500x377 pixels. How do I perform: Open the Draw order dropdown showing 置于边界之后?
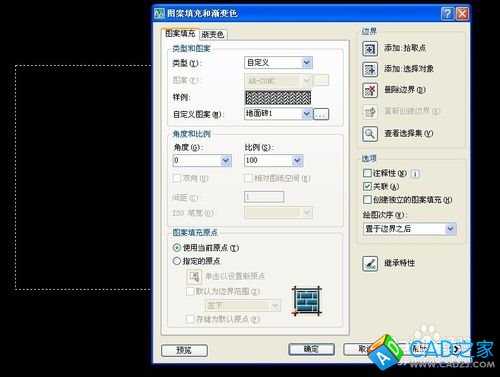point(409,229)
